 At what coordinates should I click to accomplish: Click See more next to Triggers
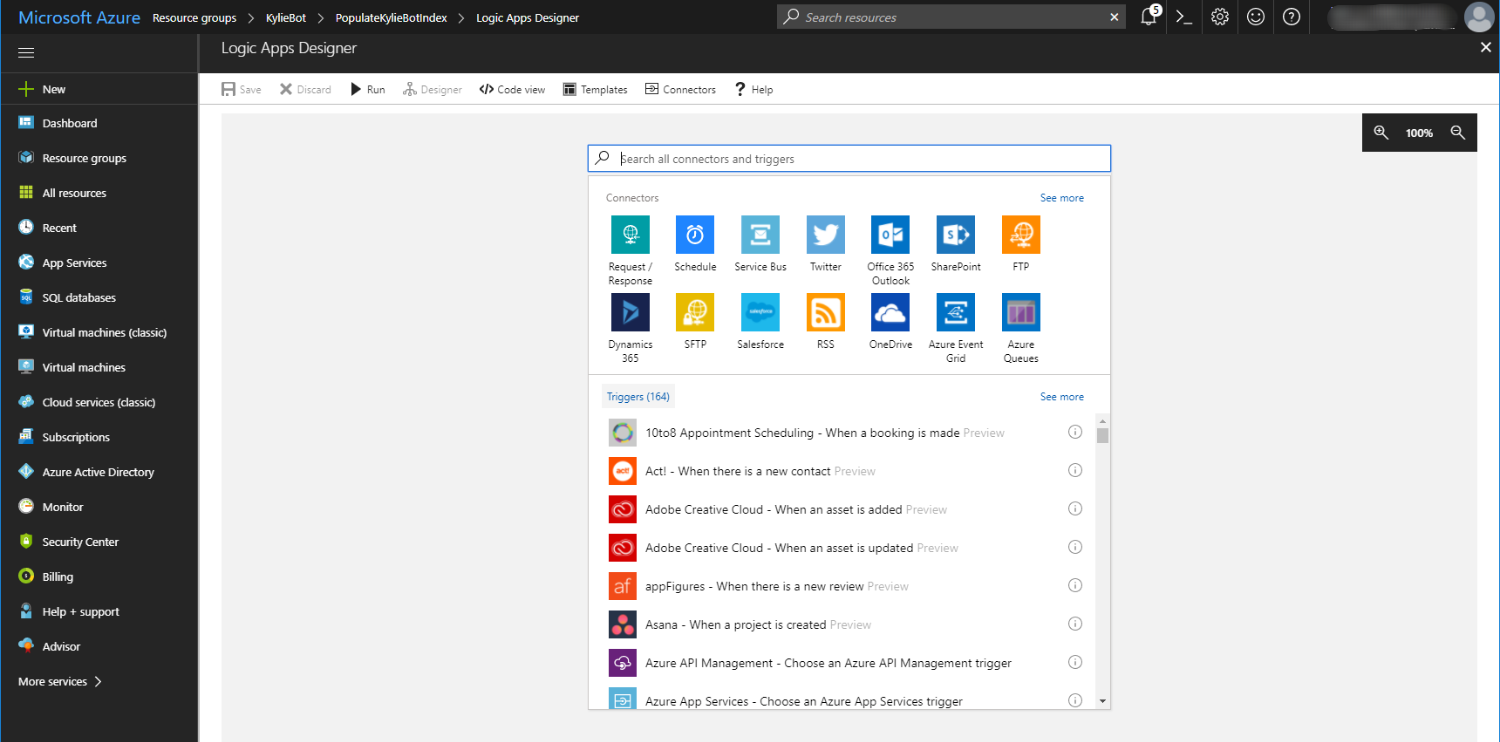pyautogui.click(x=1061, y=397)
